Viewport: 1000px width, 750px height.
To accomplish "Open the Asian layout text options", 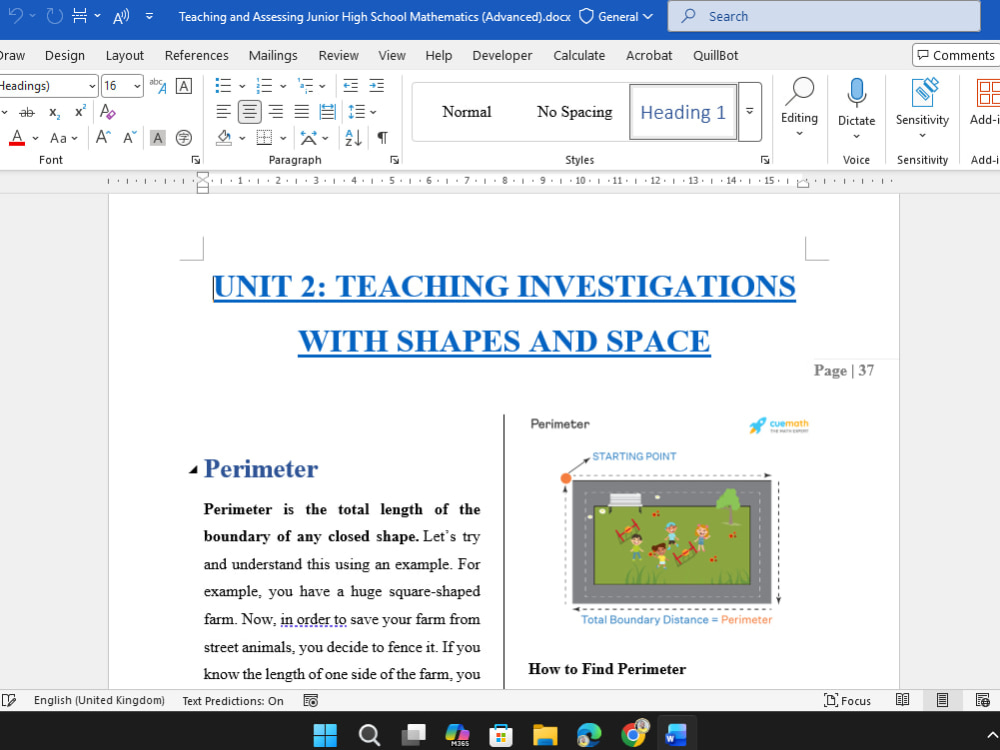I will 309,138.
